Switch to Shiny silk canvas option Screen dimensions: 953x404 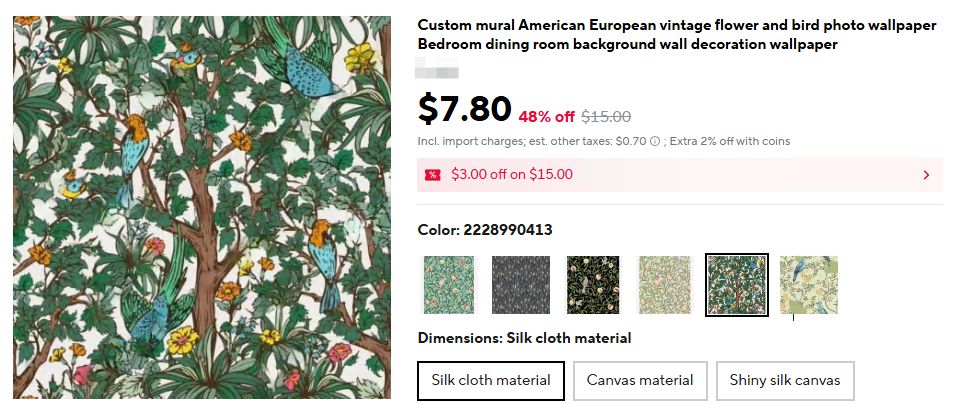point(785,380)
